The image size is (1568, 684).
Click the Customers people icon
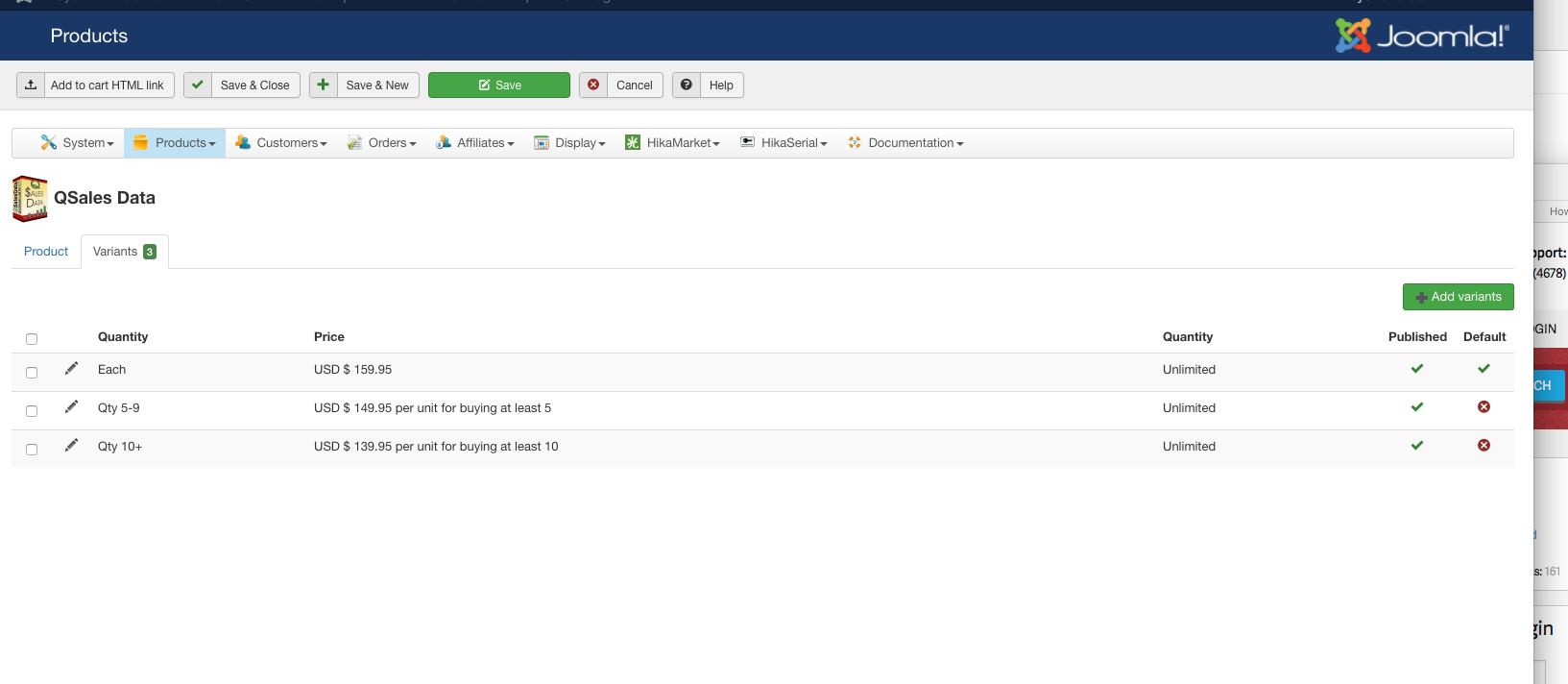tap(243, 142)
